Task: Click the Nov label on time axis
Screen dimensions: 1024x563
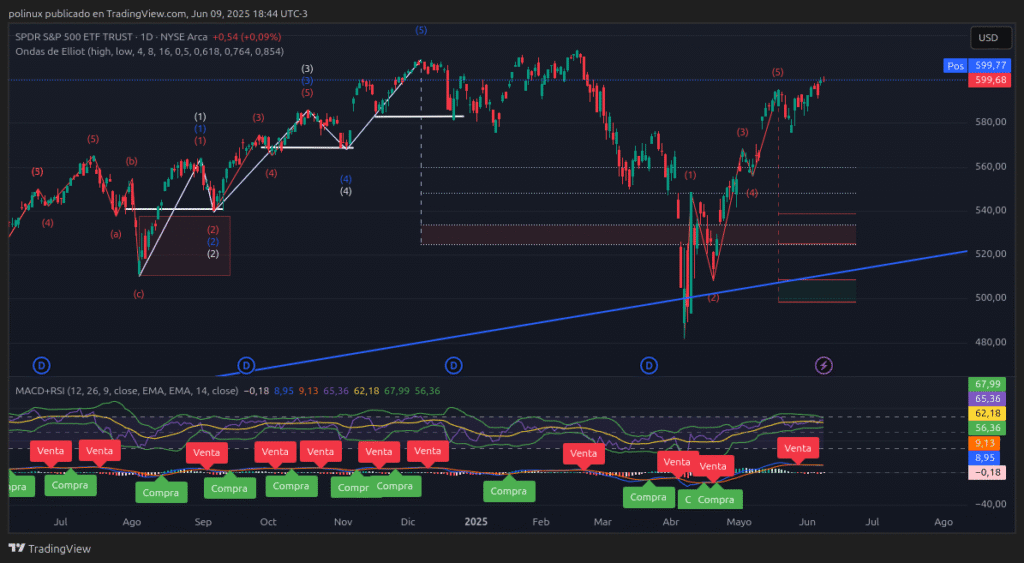Action: pyautogui.click(x=343, y=522)
